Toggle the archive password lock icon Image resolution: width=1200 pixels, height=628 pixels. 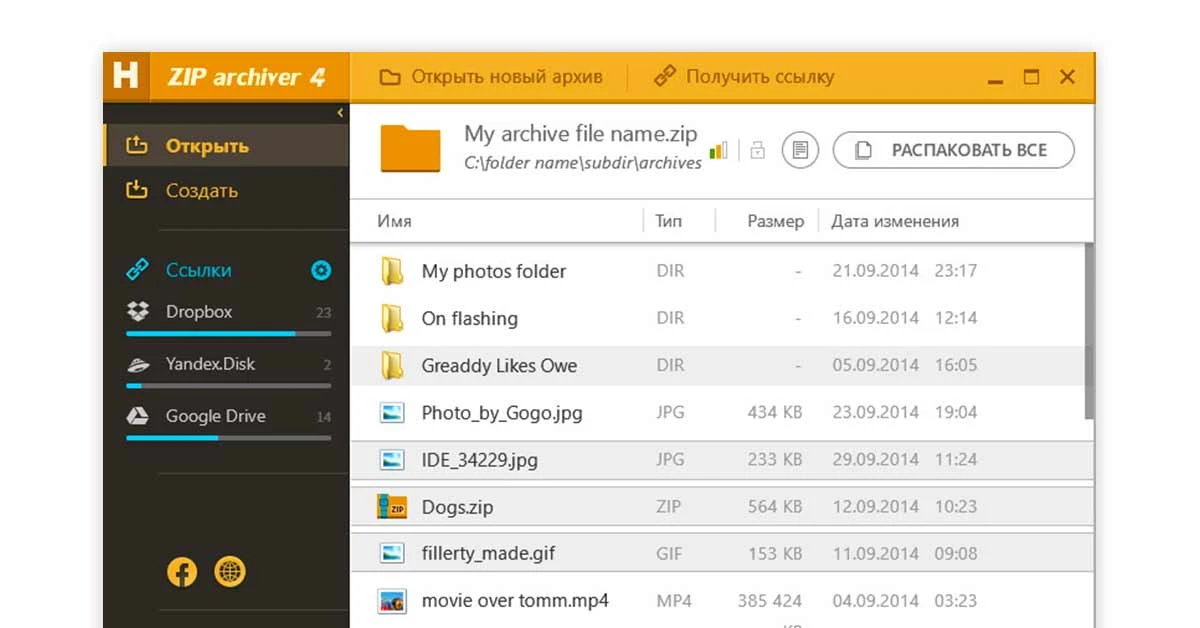[x=757, y=148]
